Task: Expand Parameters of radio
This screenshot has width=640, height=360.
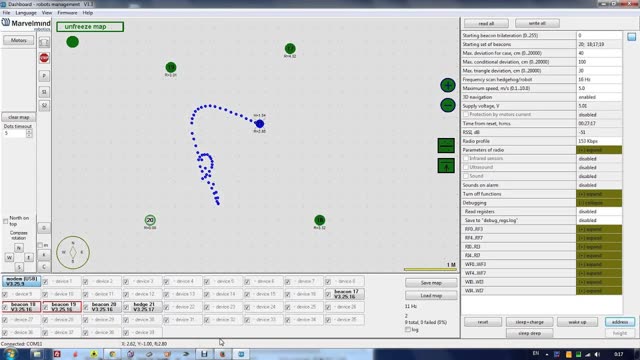Action: point(599,150)
